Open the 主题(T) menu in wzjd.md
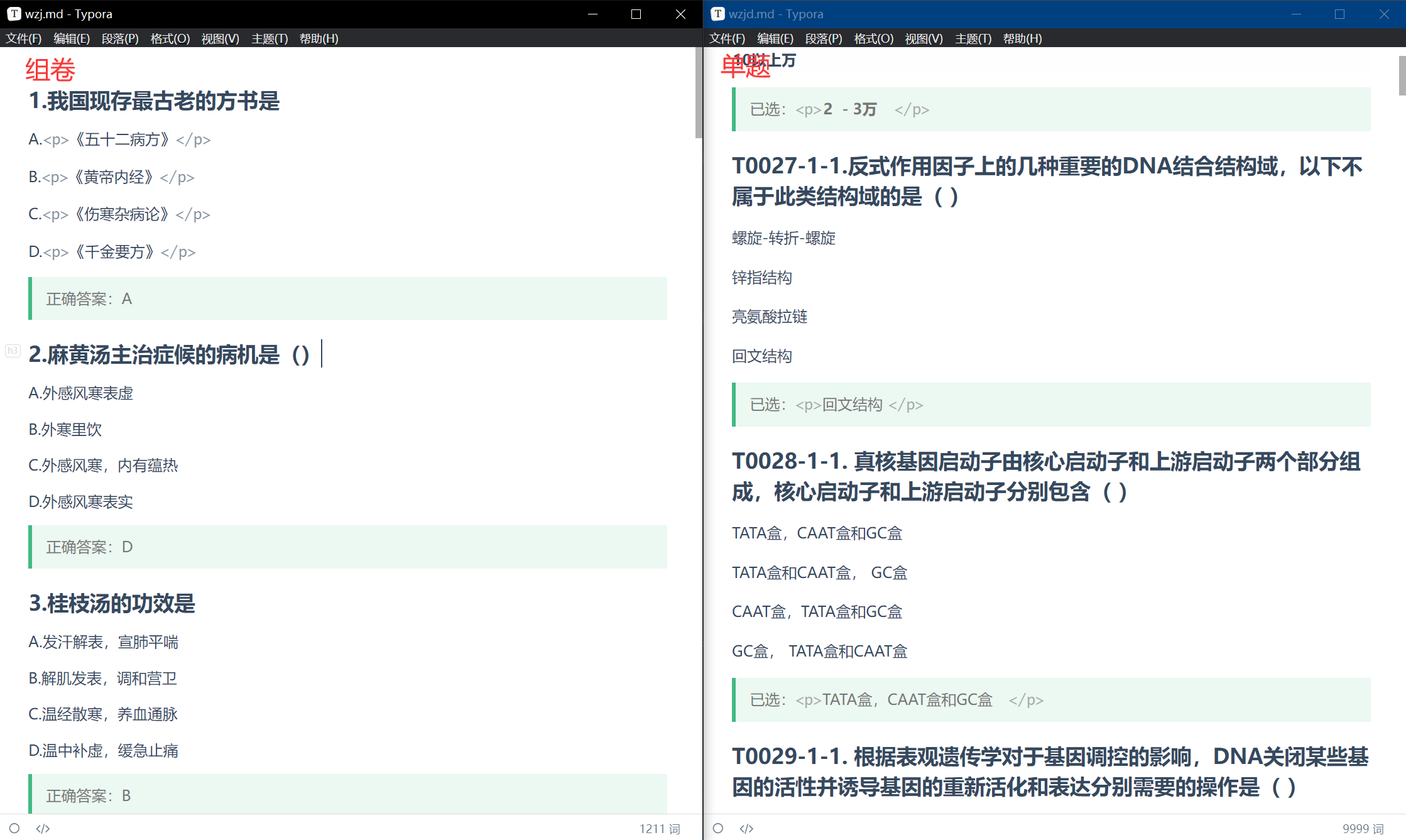Screen dimensions: 1406x840 (x=973, y=38)
